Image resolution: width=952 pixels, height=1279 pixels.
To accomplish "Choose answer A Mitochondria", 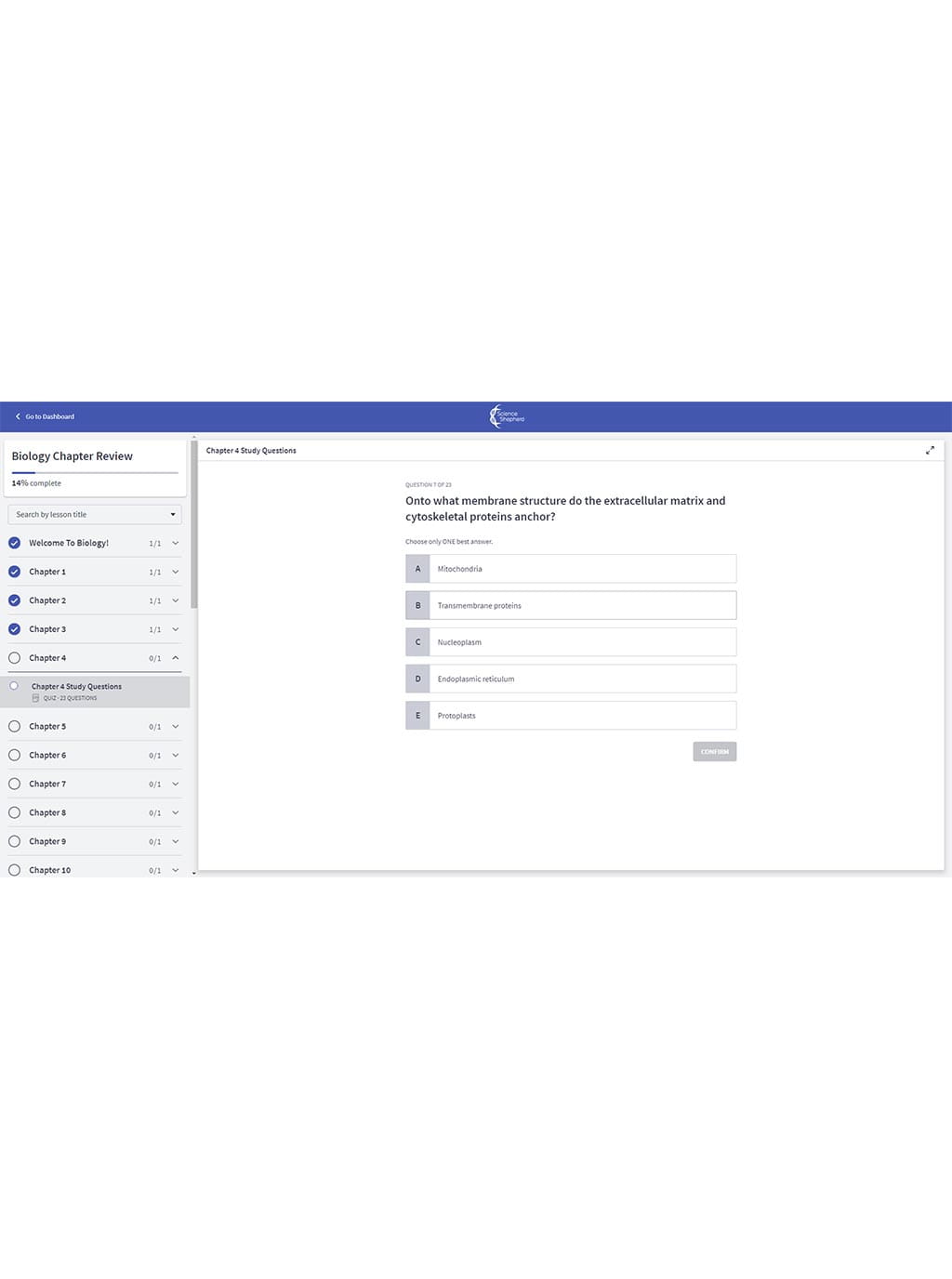I will pos(582,569).
